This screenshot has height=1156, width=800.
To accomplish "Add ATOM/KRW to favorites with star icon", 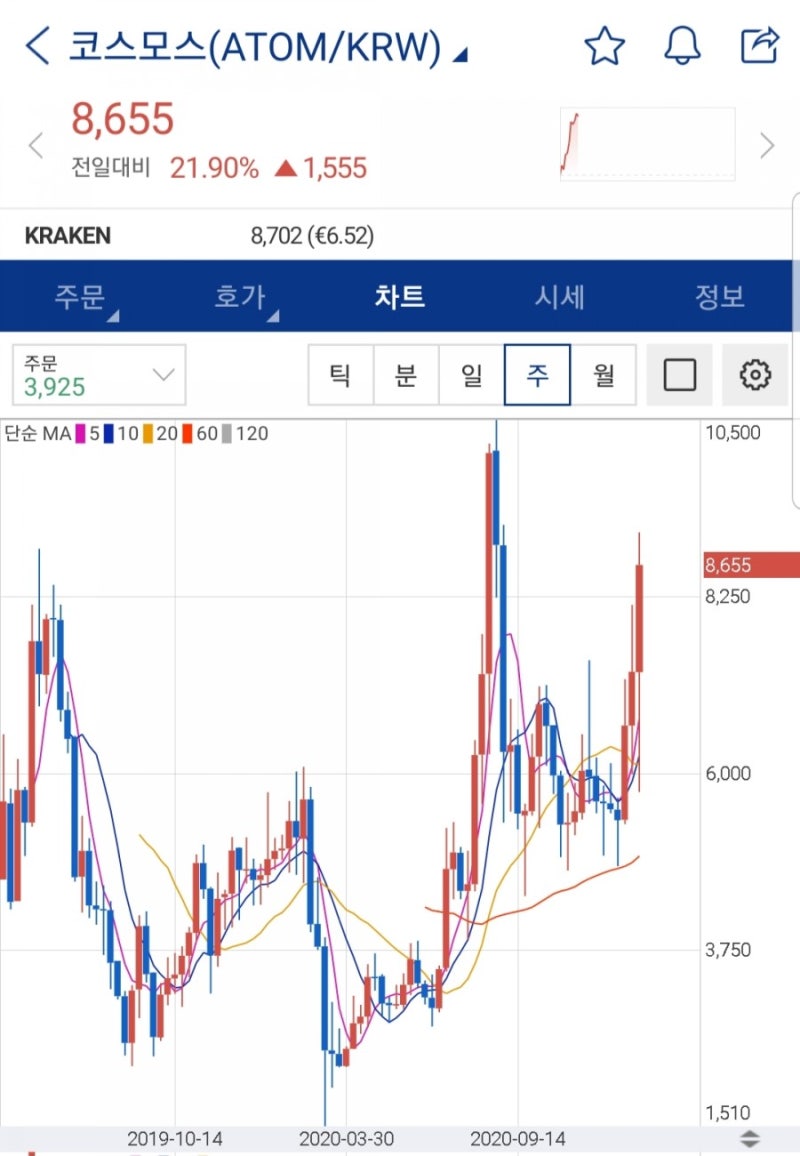I will [605, 46].
